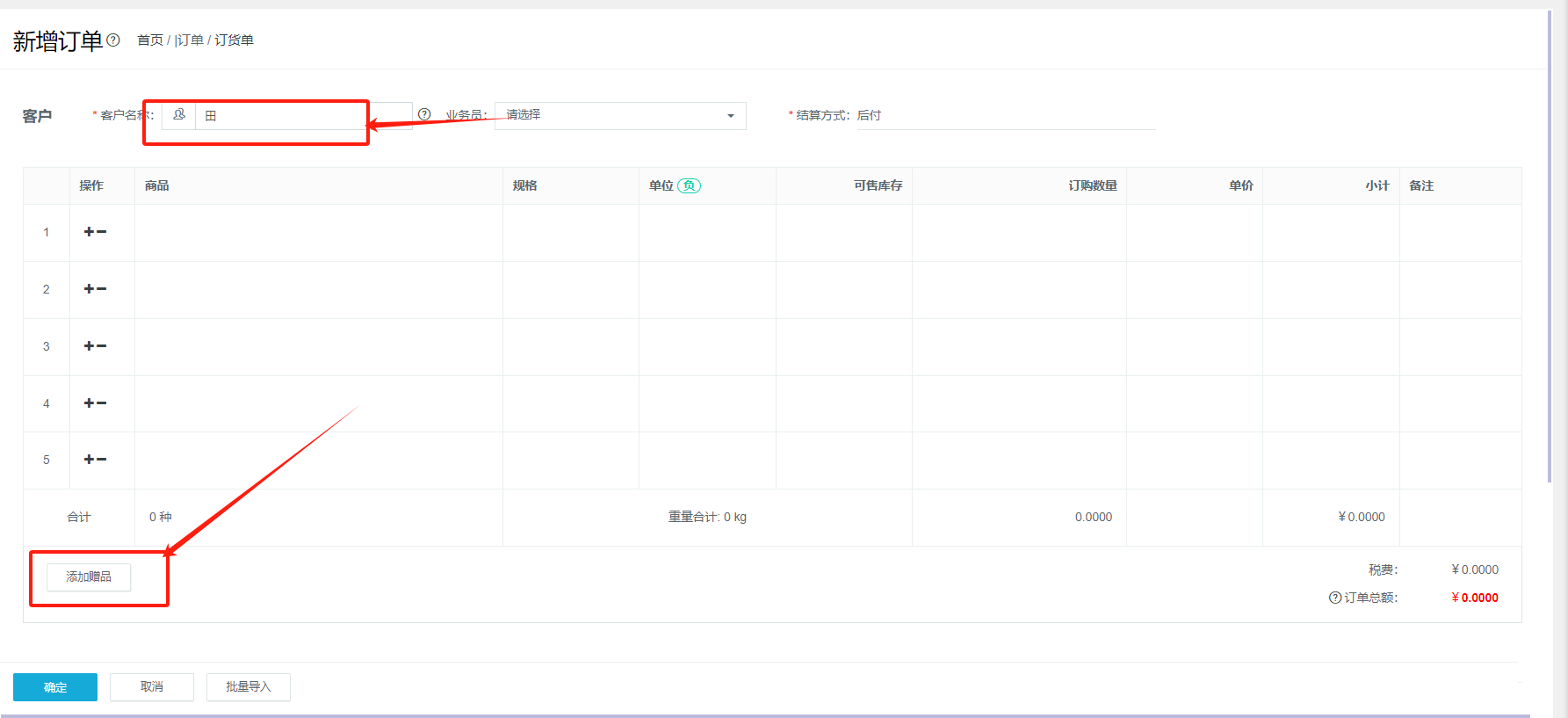Click the help icon next to customer name field
The image size is (1568, 718).
424,114
